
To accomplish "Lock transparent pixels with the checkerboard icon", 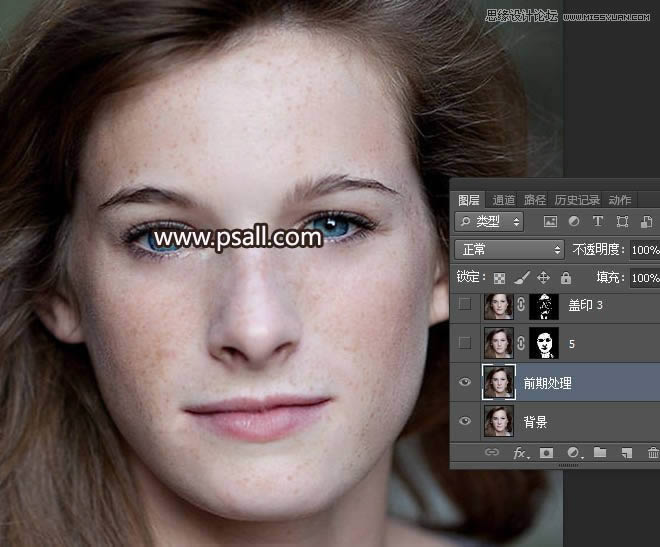I will tap(499, 277).
